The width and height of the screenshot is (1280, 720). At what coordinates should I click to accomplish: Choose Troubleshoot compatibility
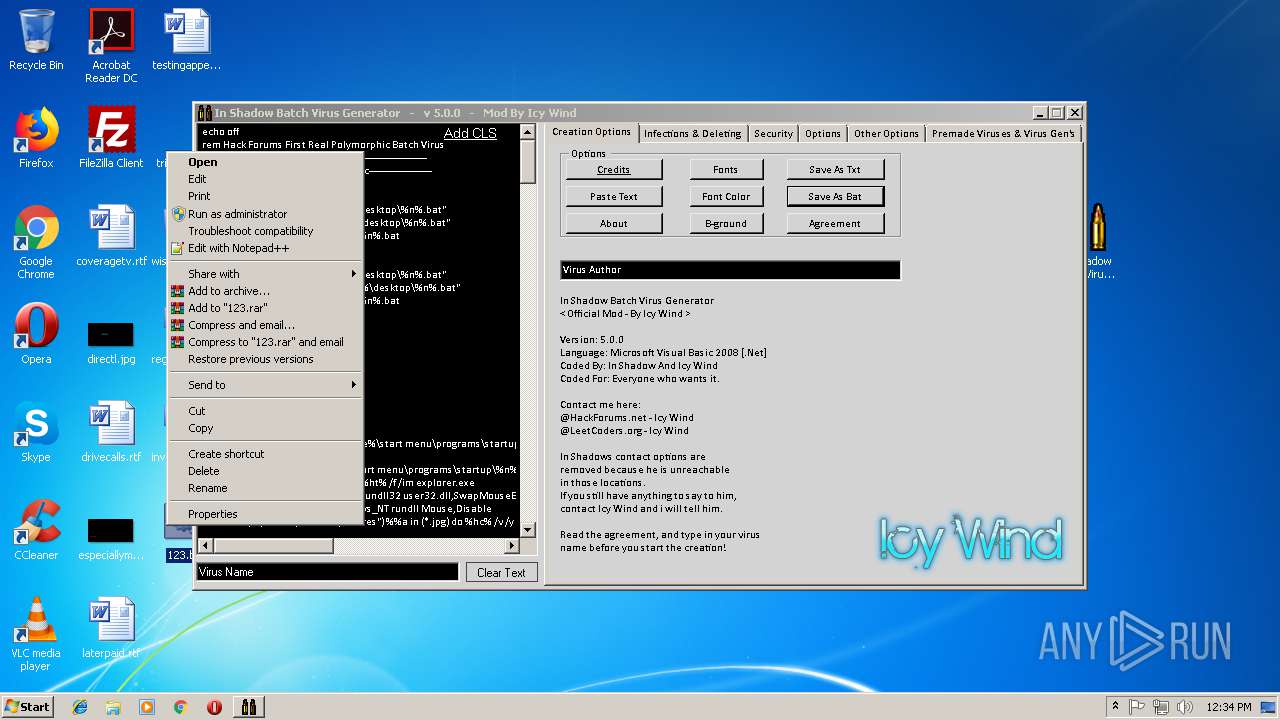coord(264,231)
